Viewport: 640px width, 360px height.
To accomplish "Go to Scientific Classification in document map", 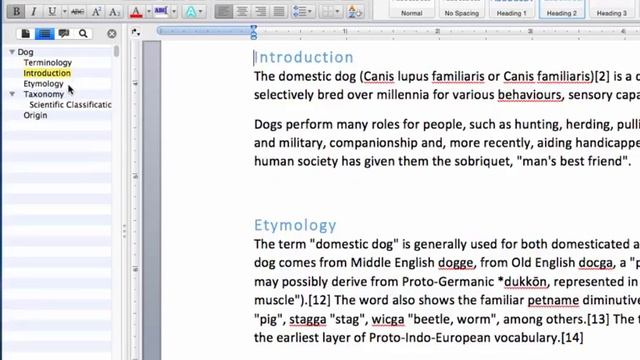I will [x=70, y=105].
